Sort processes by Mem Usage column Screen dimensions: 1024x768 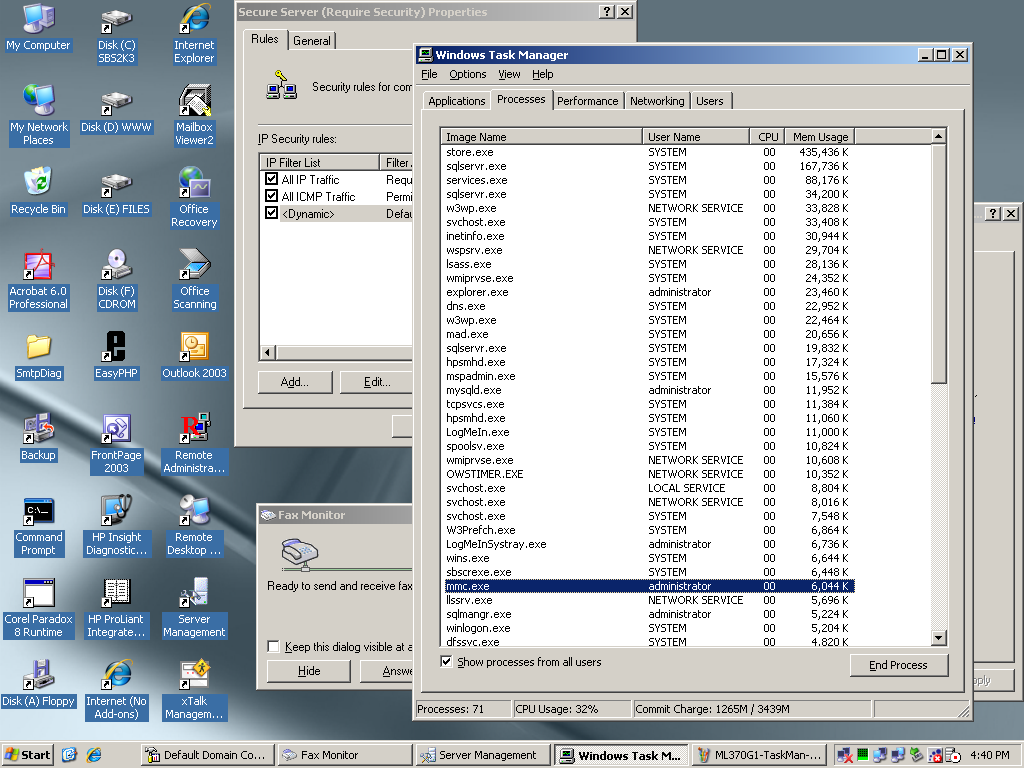click(820, 136)
